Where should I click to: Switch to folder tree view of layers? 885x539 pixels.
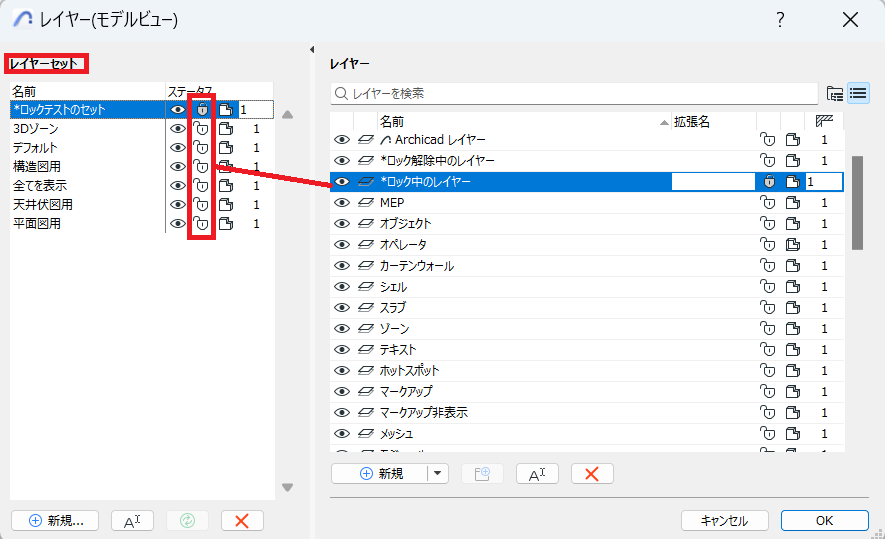pyautogui.click(x=835, y=93)
